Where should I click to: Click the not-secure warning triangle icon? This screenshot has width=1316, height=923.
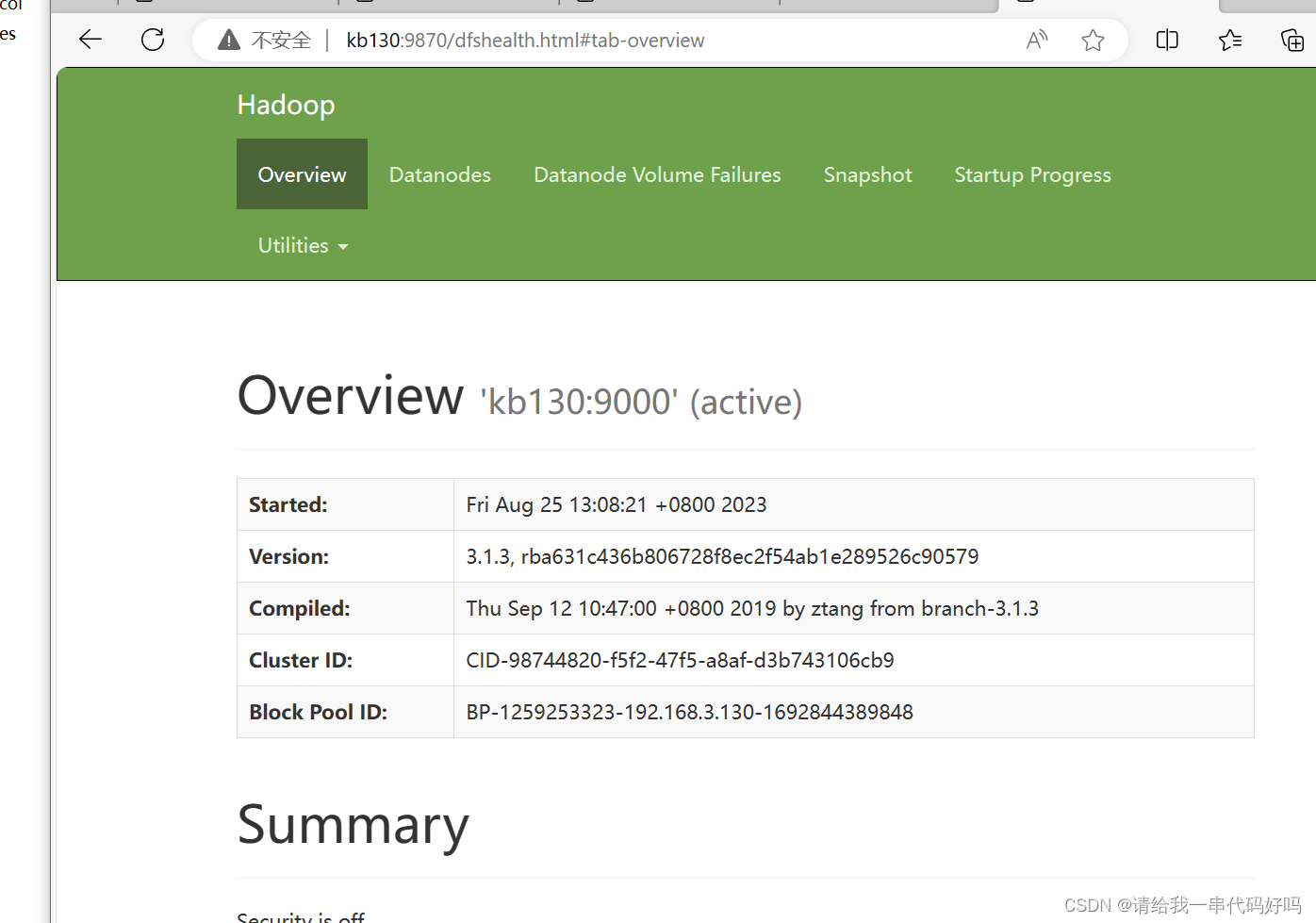click(x=228, y=40)
